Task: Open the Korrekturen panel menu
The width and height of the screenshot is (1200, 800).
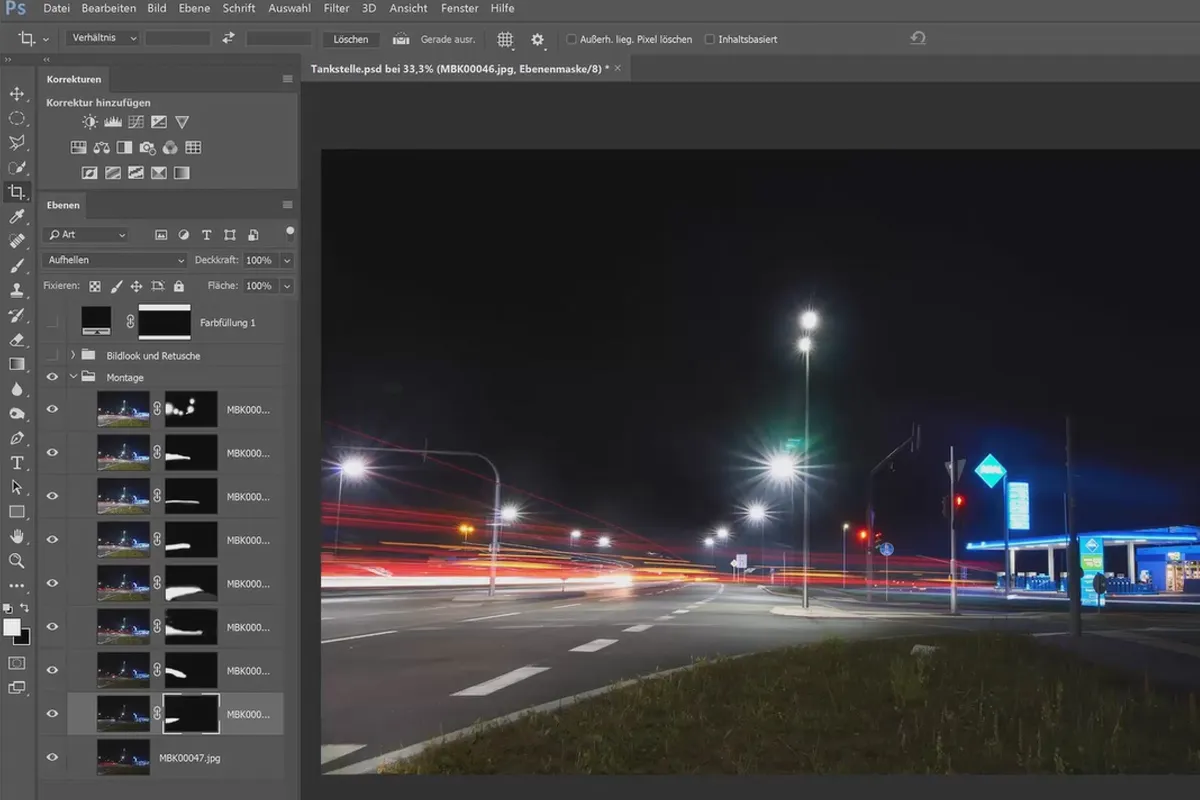Action: [x=288, y=79]
